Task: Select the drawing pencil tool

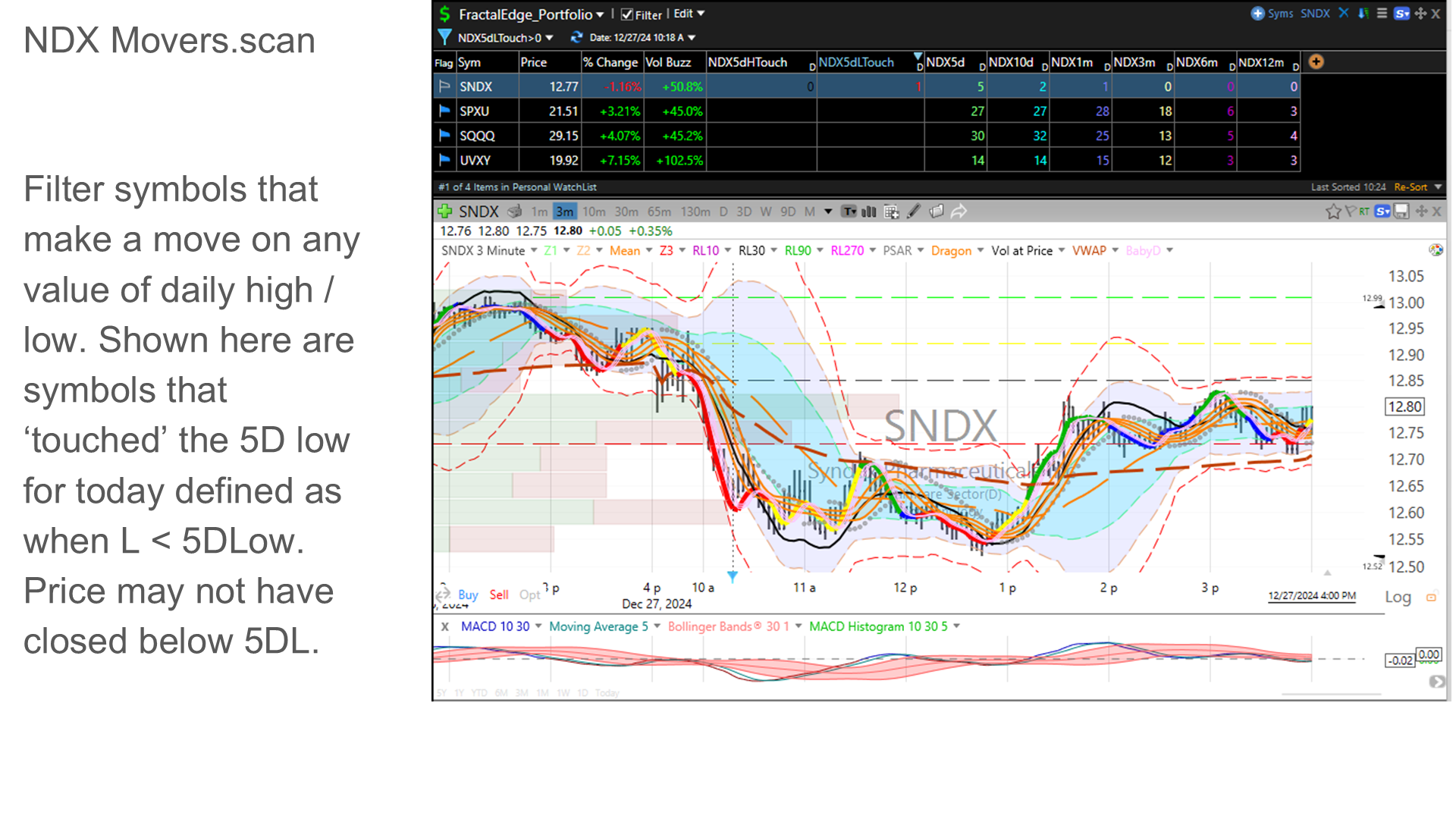Action: click(912, 212)
